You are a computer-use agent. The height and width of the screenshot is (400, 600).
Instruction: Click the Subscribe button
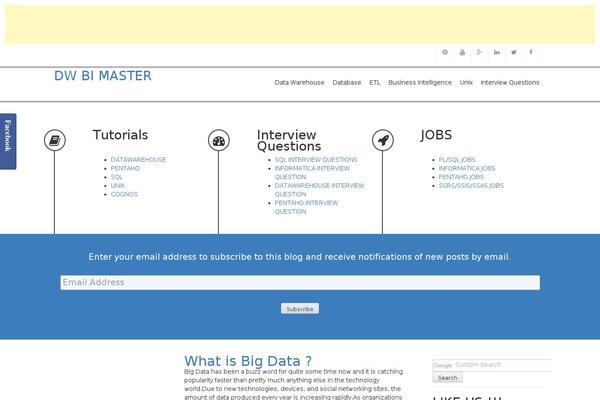[x=300, y=309]
